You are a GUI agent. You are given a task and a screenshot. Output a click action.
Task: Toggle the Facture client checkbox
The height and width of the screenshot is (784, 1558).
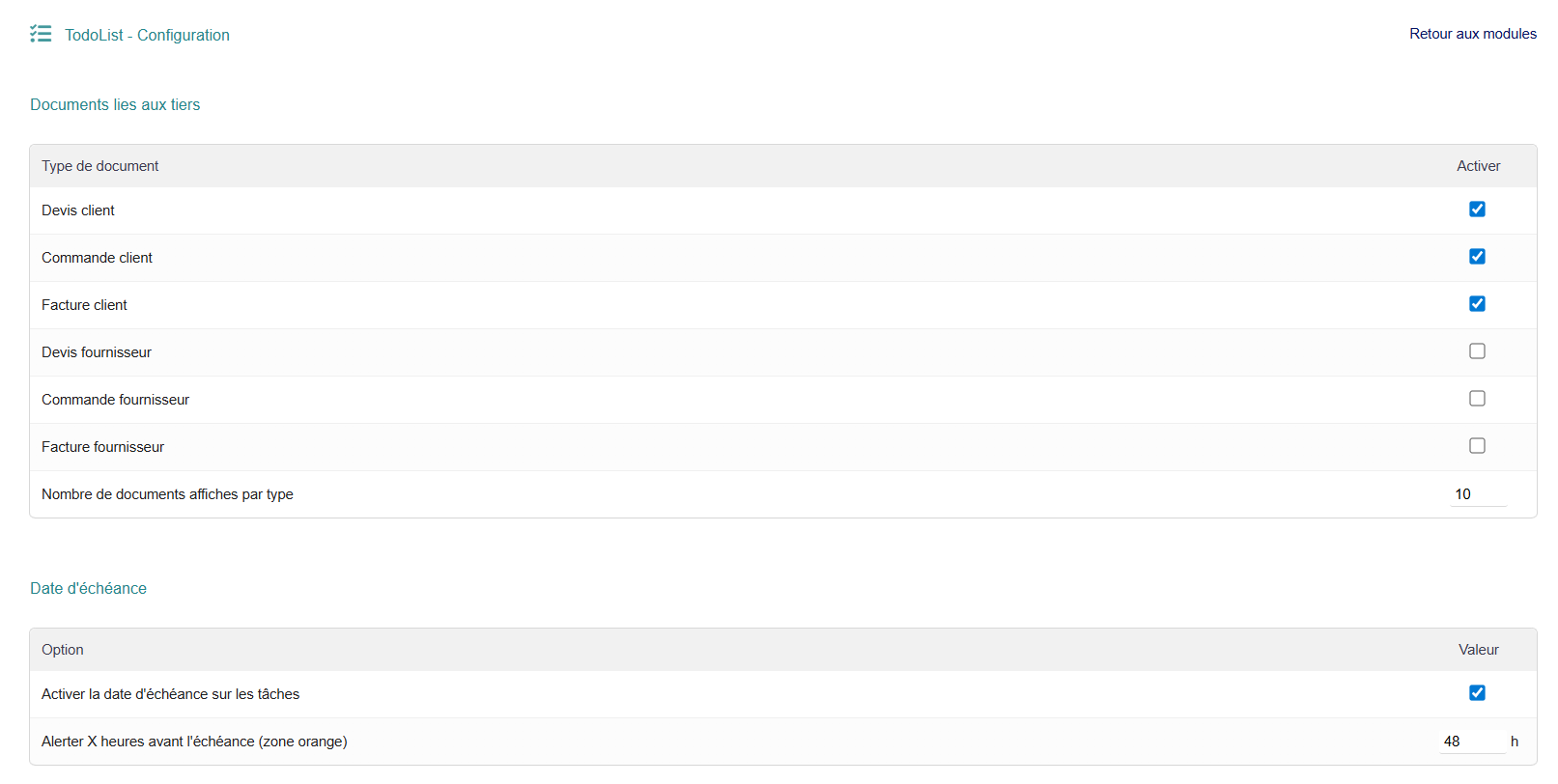(1477, 304)
